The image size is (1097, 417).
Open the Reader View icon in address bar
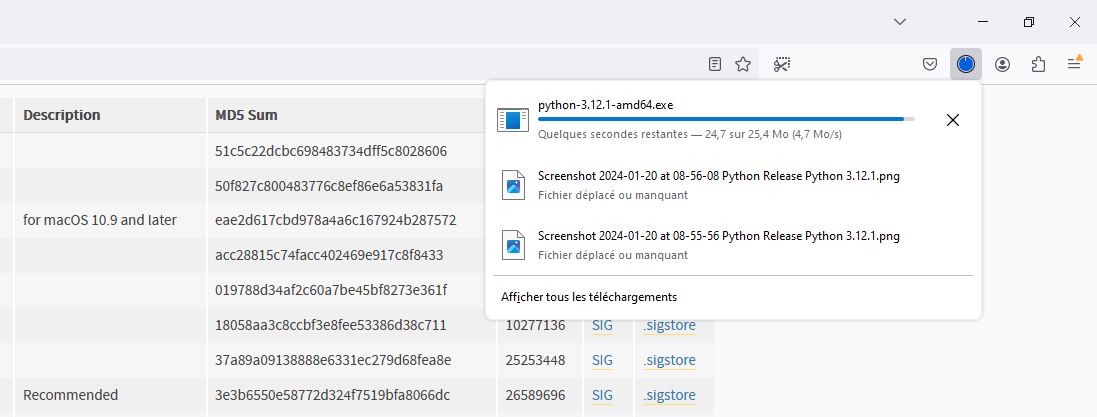click(714, 64)
